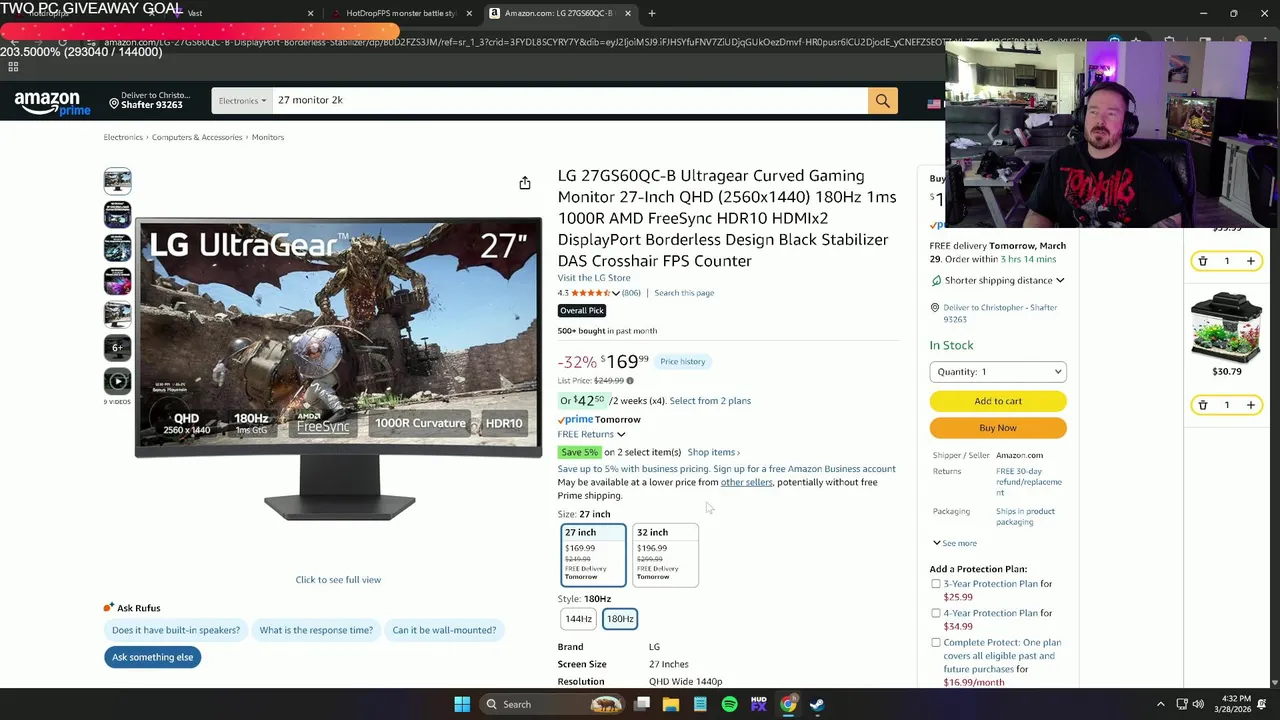Click the Ask something else button

pyautogui.click(x=152, y=657)
